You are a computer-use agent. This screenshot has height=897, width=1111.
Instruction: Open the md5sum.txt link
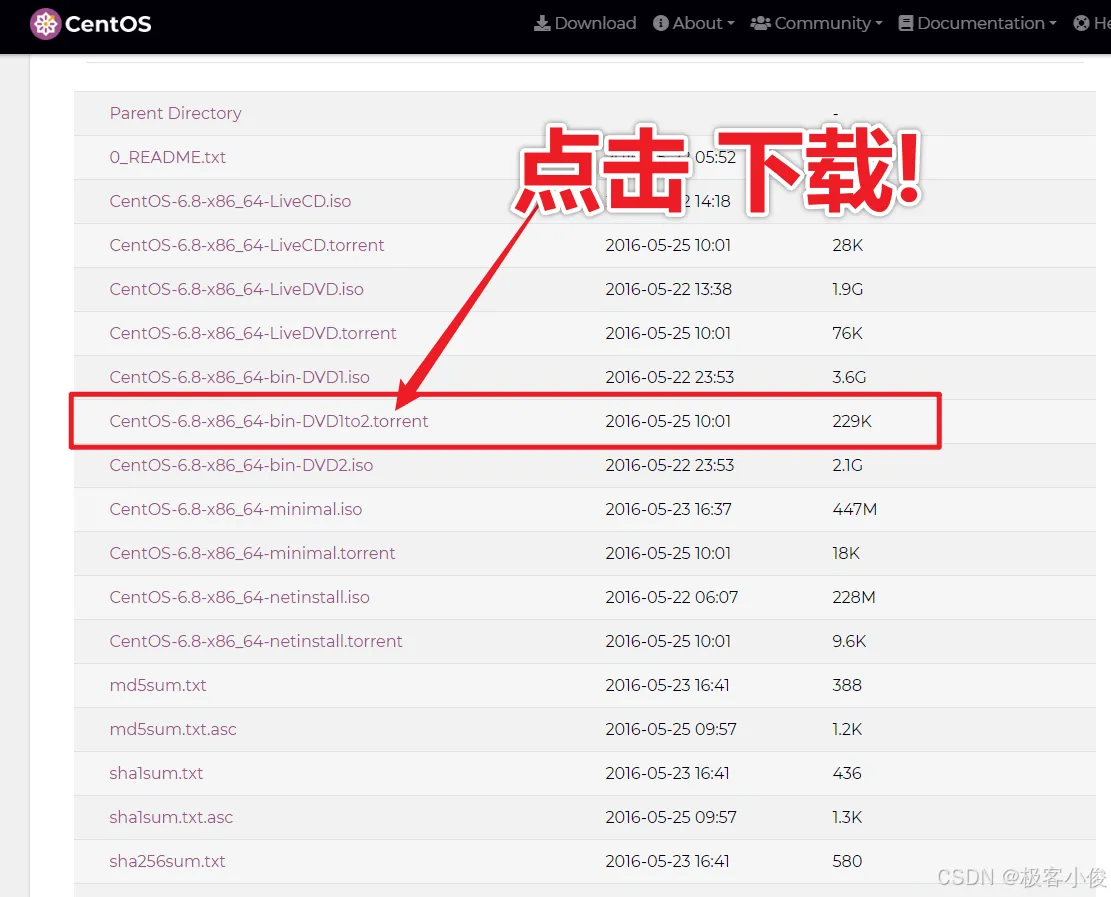158,685
